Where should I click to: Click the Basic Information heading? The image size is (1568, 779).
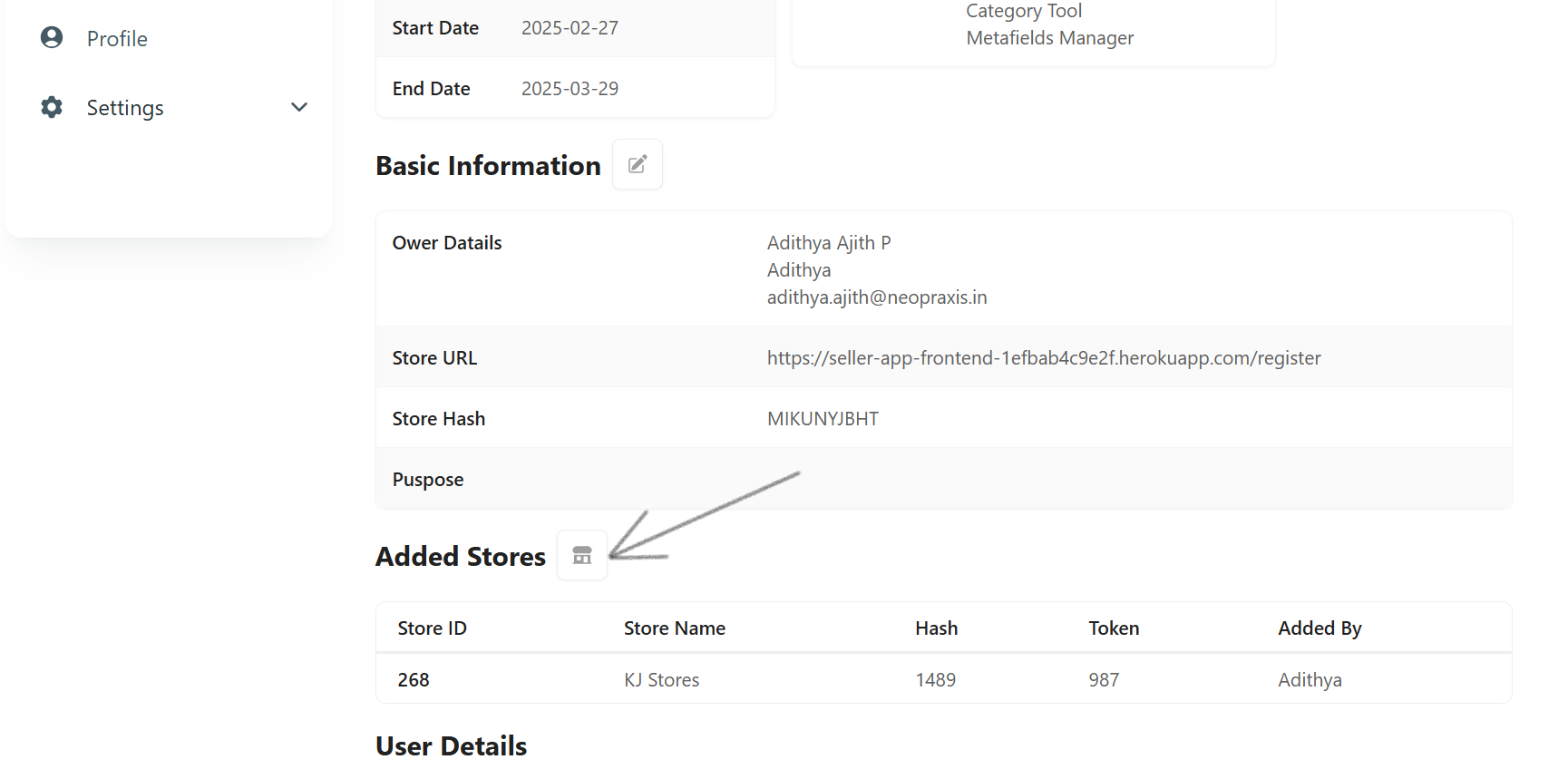click(x=488, y=166)
